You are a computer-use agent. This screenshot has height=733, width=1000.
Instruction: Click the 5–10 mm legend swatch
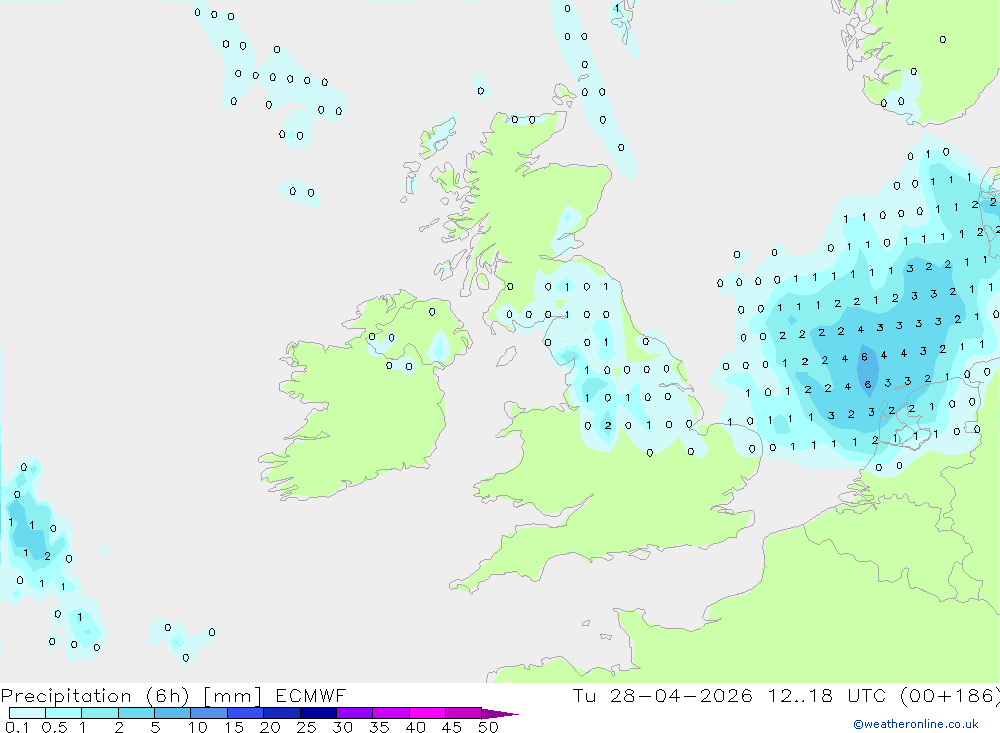(173, 713)
